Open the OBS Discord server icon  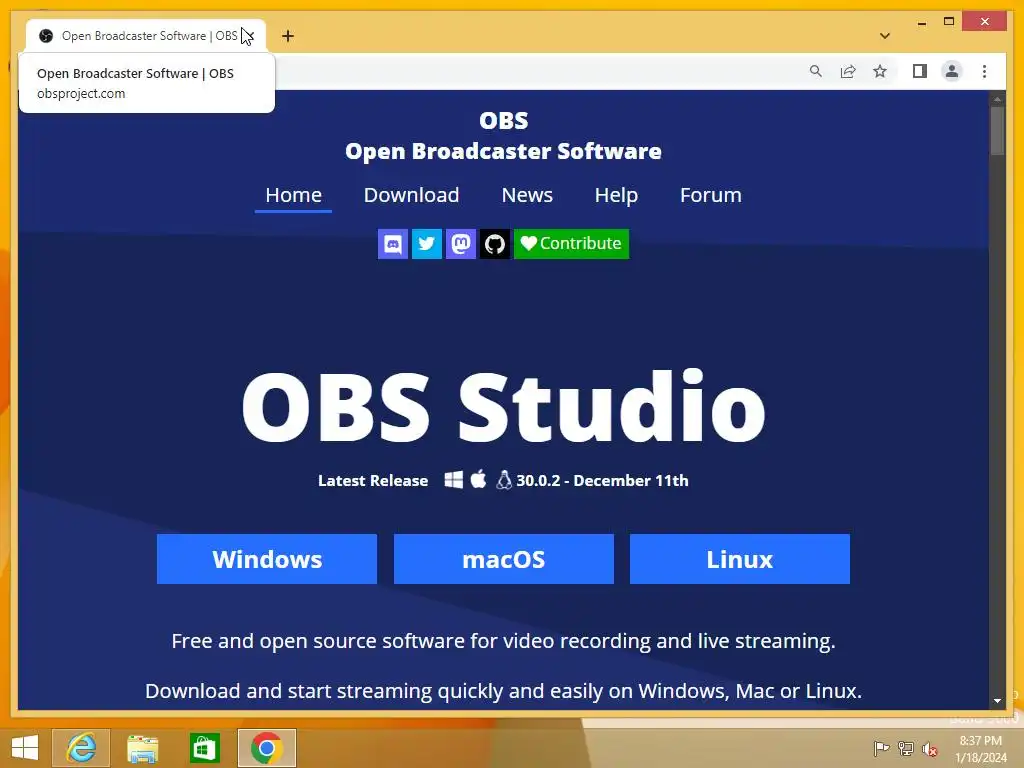(x=392, y=244)
